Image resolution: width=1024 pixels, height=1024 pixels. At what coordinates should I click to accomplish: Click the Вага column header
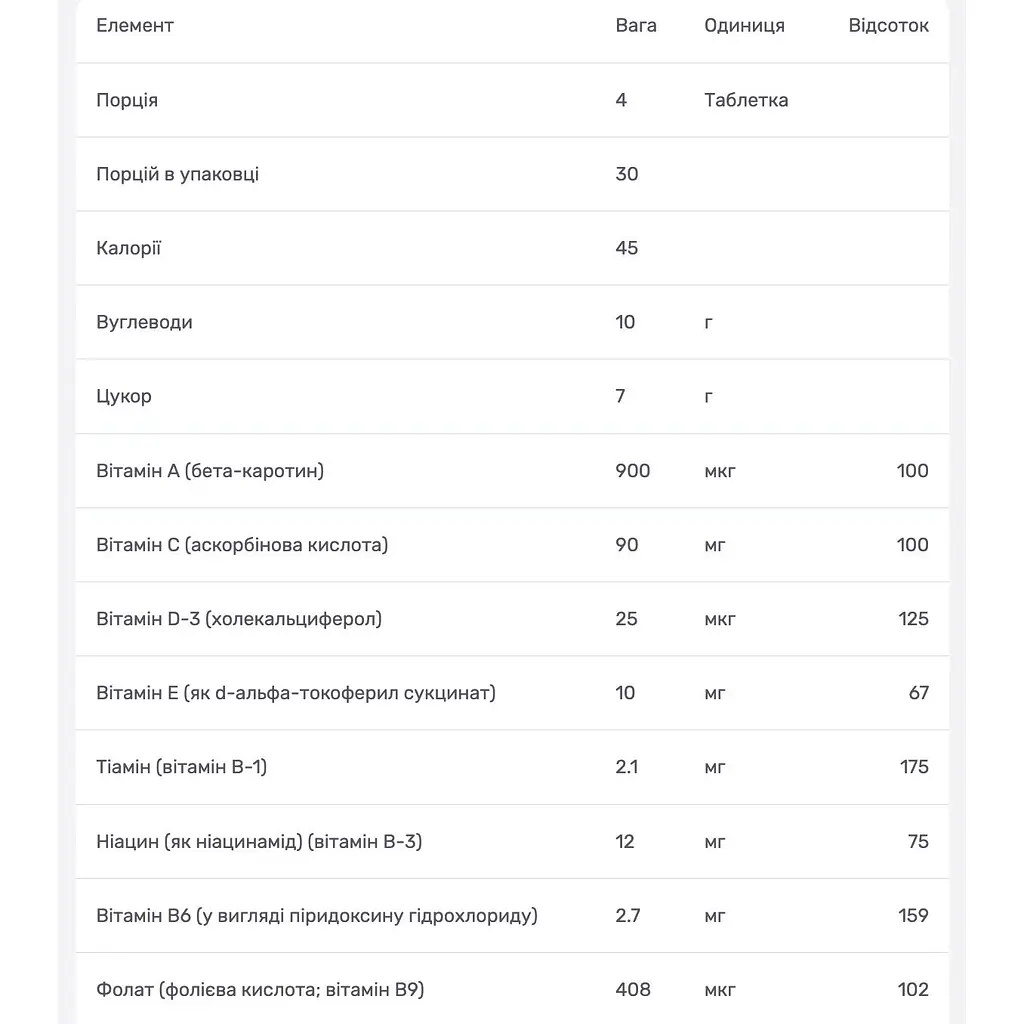(x=635, y=25)
